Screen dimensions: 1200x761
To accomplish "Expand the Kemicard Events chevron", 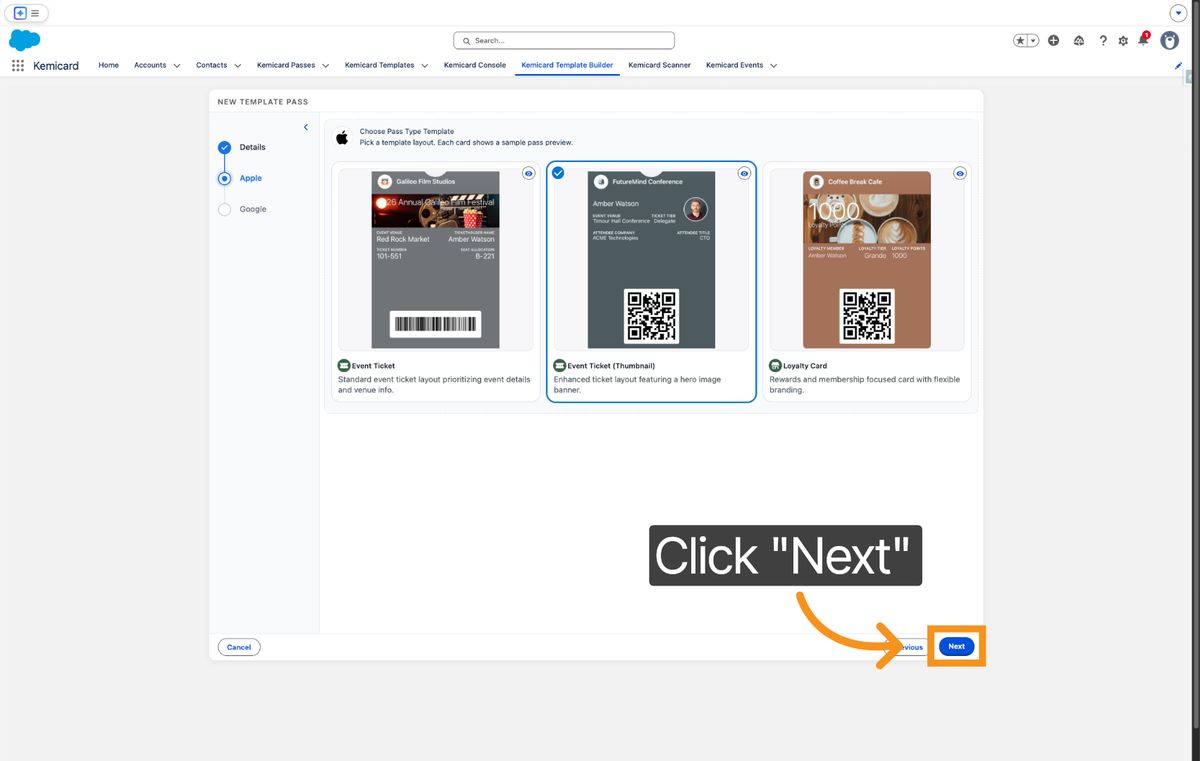I will point(774,65).
